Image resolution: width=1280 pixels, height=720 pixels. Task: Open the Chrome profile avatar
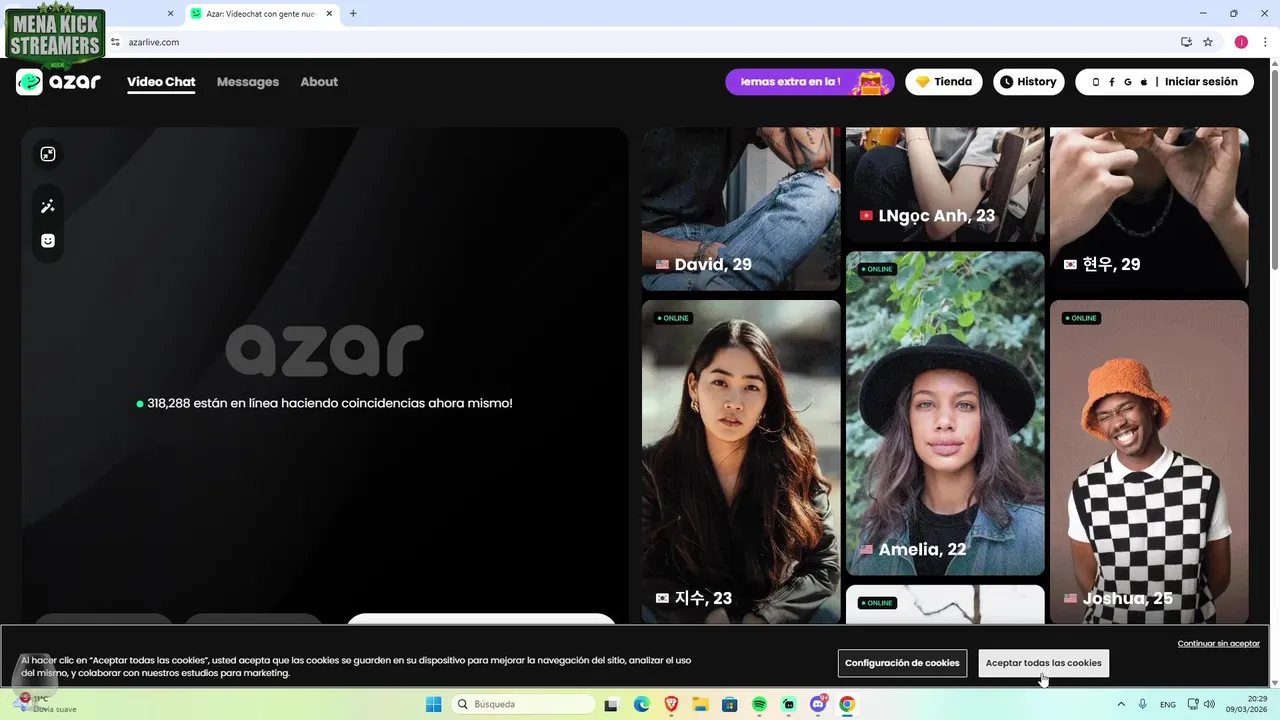coord(1241,42)
